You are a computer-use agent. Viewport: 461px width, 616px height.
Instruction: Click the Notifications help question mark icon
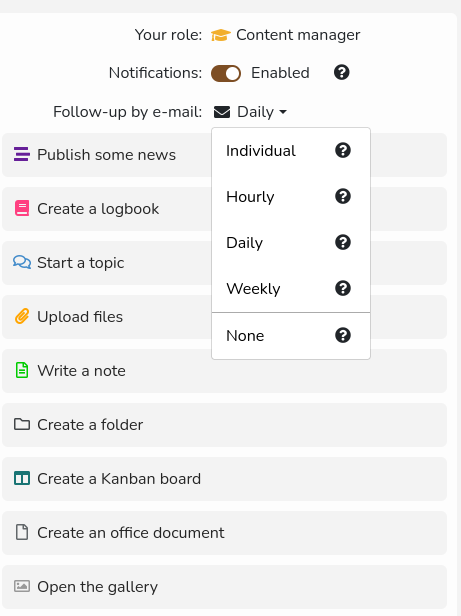pyautogui.click(x=342, y=72)
